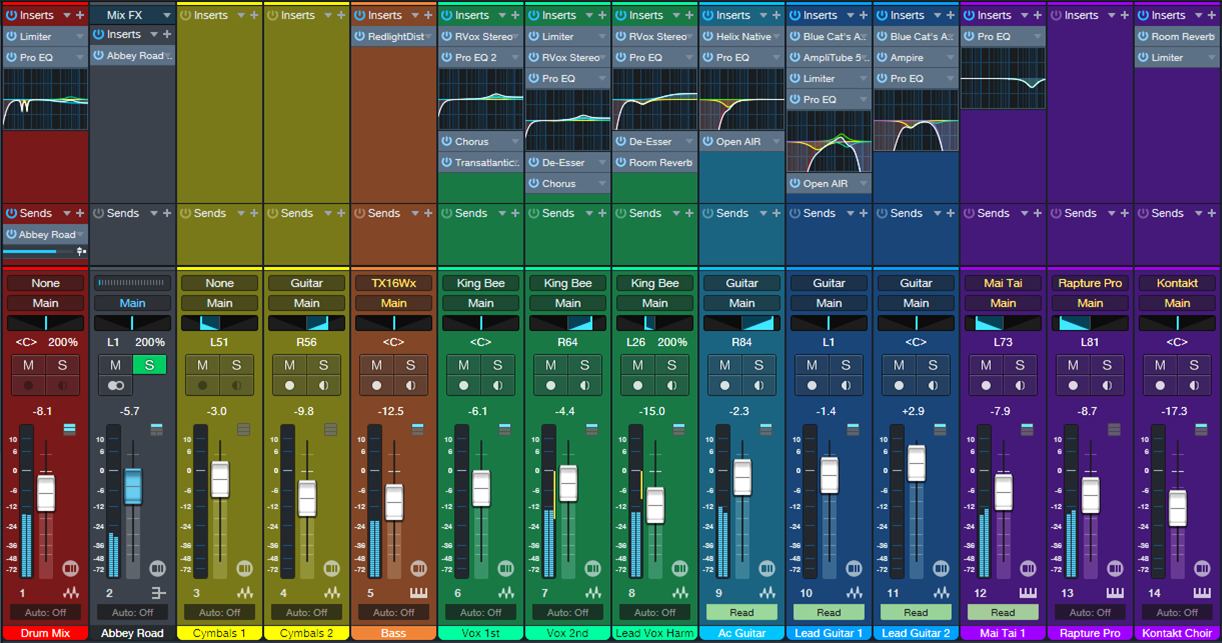The image size is (1222, 643).
Task: Open Guitar input selector on Cymbals 2
Action: click(307, 283)
